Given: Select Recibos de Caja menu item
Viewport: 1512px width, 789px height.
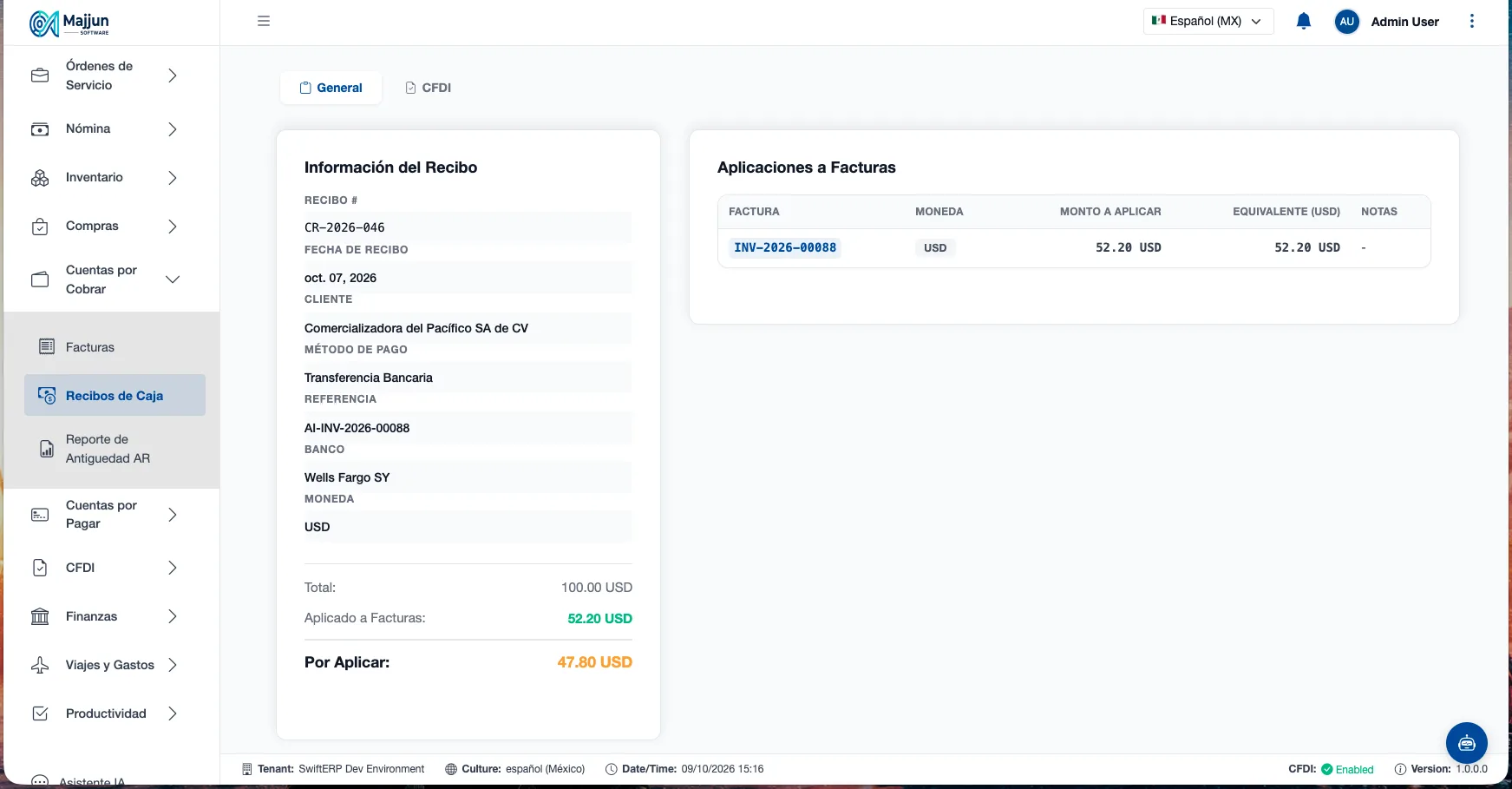Looking at the screenshot, I should click(115, 396).
